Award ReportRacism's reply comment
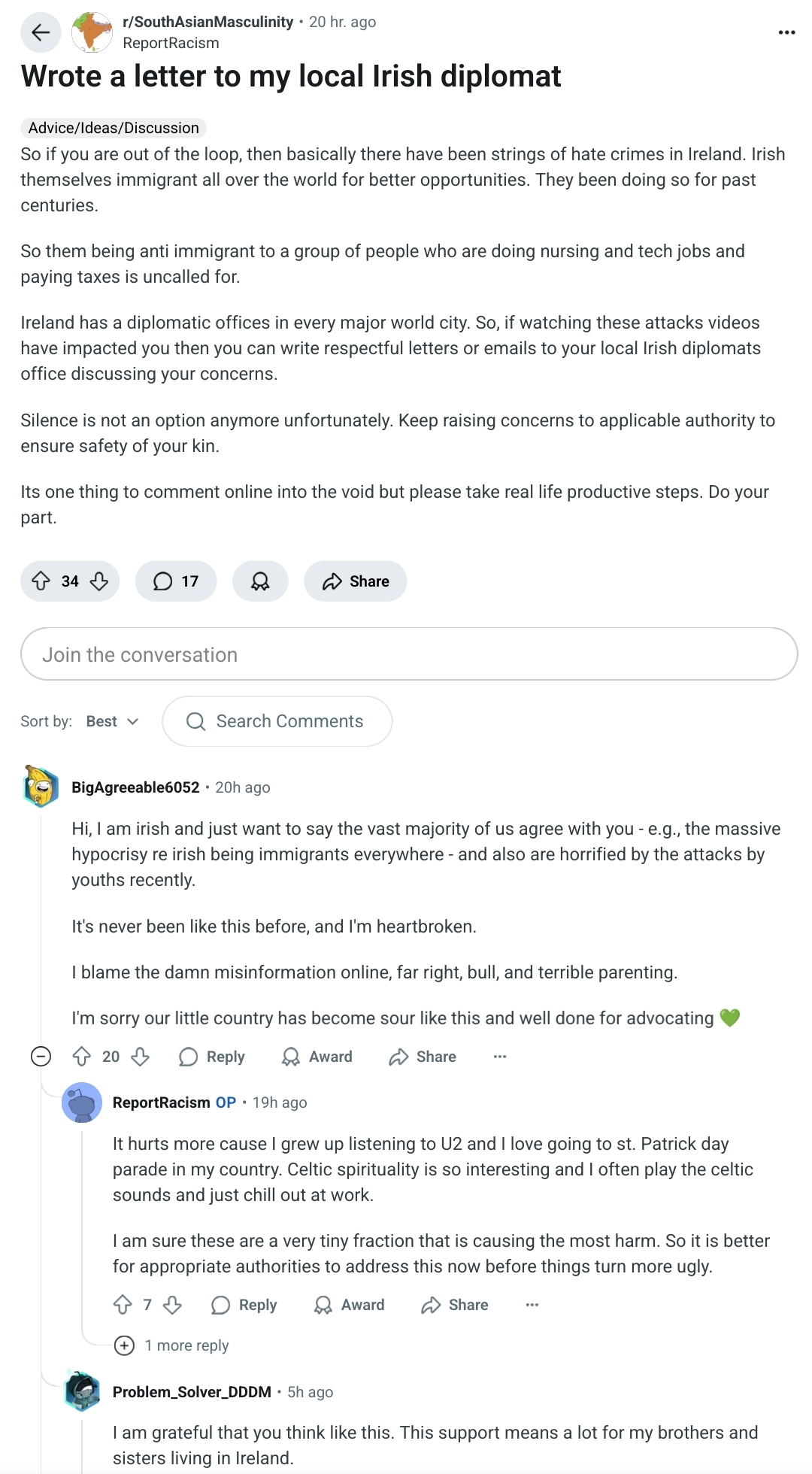This screenshot has width=812, height=1474. [x=349, y=1305]
